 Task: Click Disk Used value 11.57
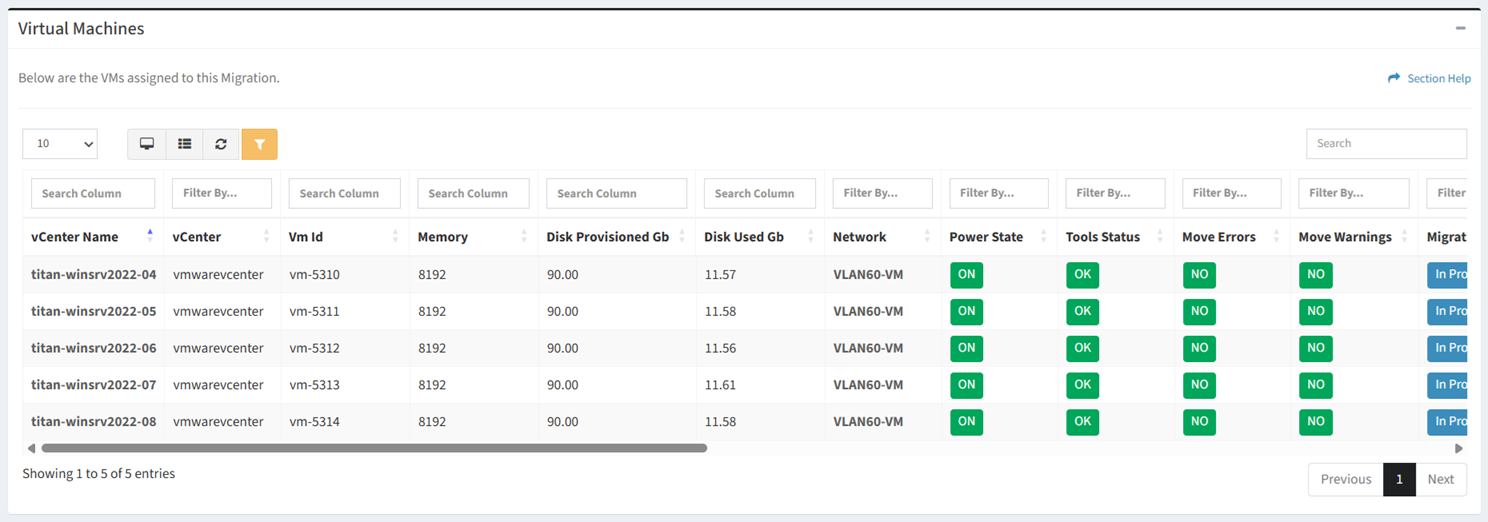pos(720,275)
